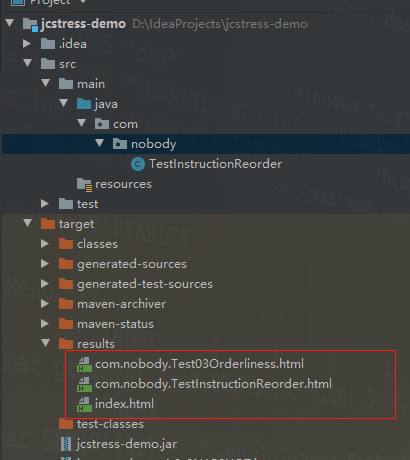410x460 pixels.
Task: Expand the classes folder arrow
Action: tap(45, 244)
